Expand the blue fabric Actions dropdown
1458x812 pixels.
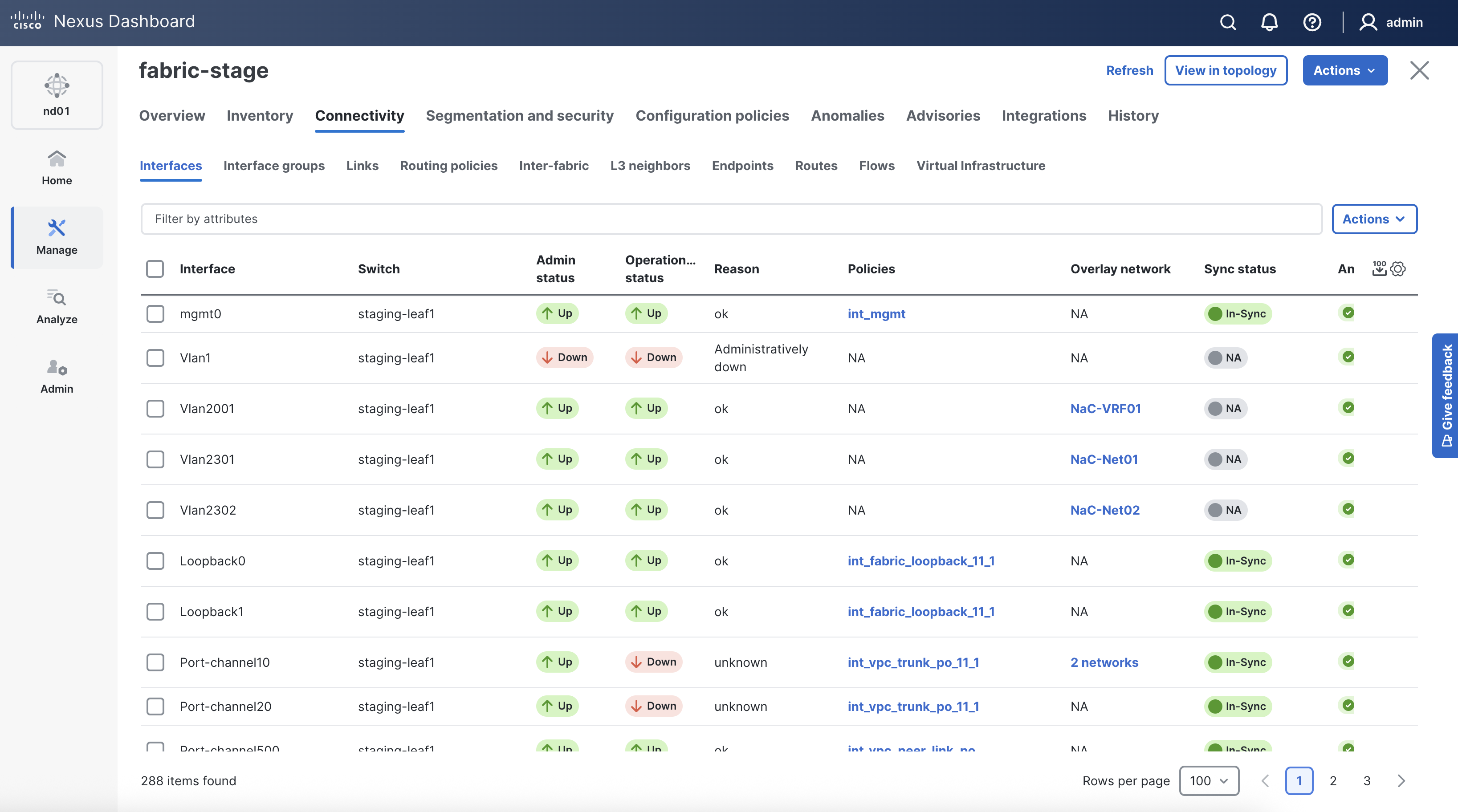click(1345, 70)
